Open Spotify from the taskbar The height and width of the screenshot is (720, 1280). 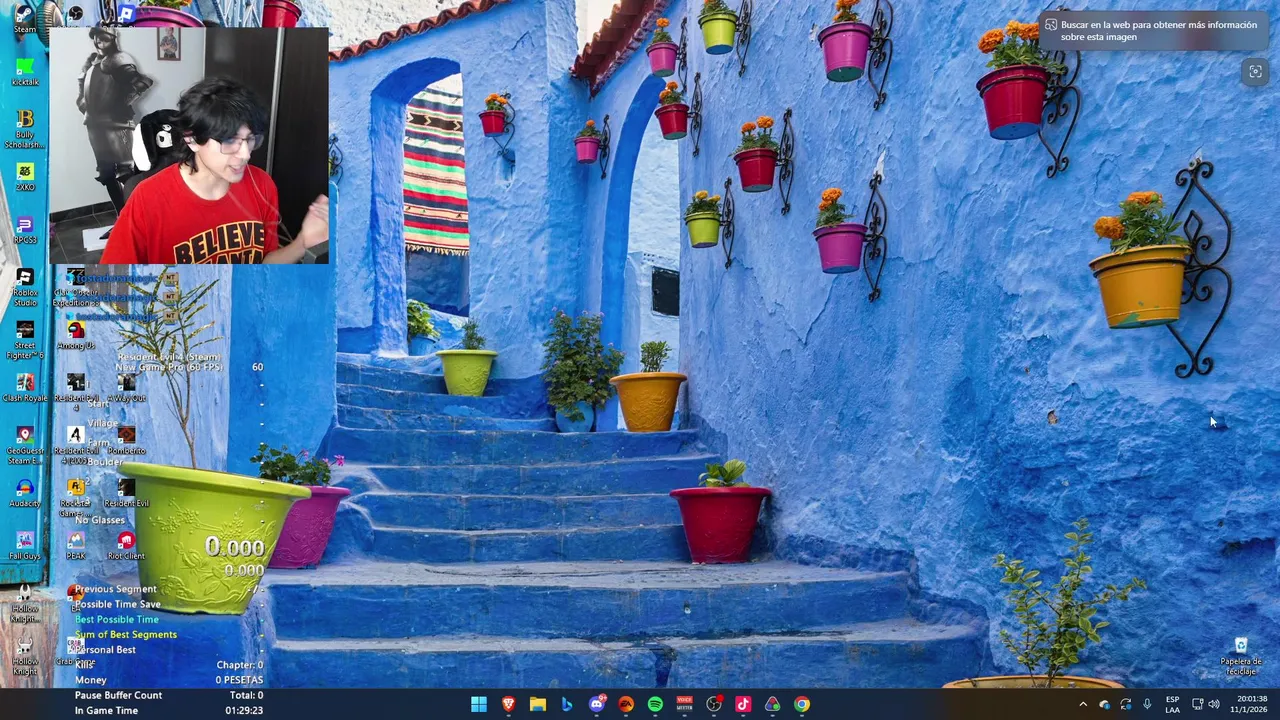tap(655, 704)
